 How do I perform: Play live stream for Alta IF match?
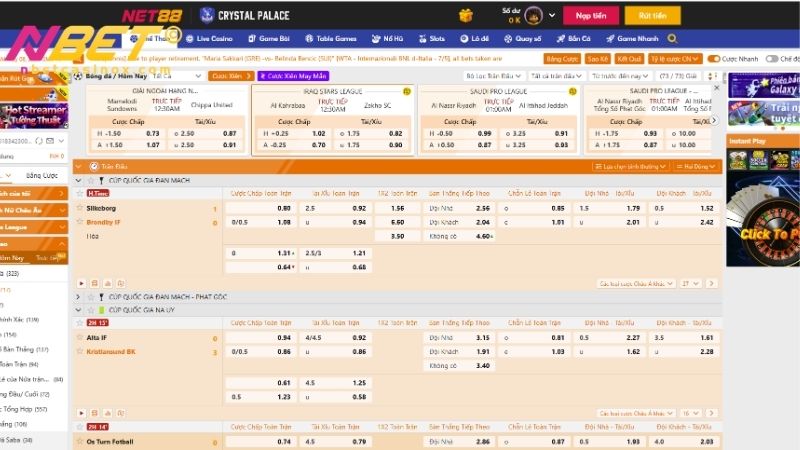[x=81, y=413]
